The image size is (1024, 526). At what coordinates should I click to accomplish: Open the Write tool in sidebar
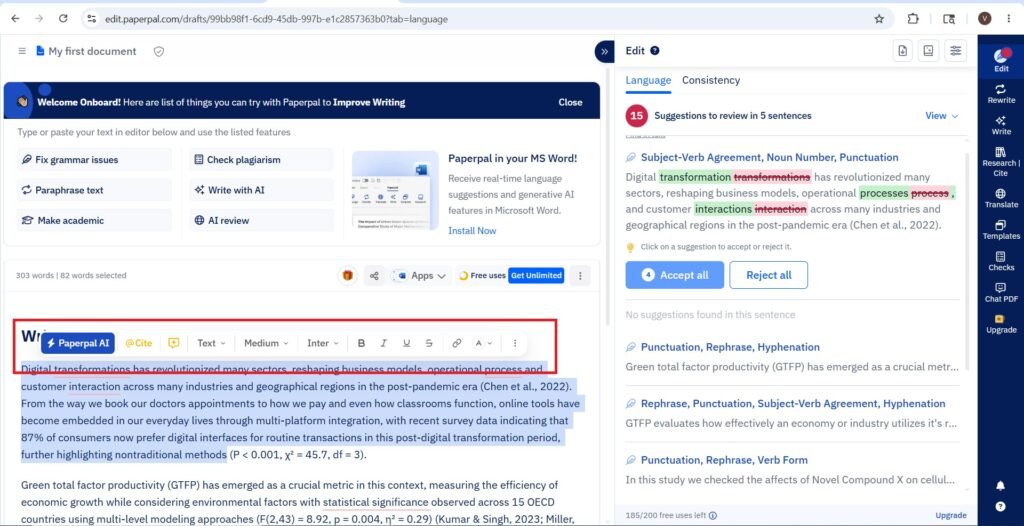1000,125
